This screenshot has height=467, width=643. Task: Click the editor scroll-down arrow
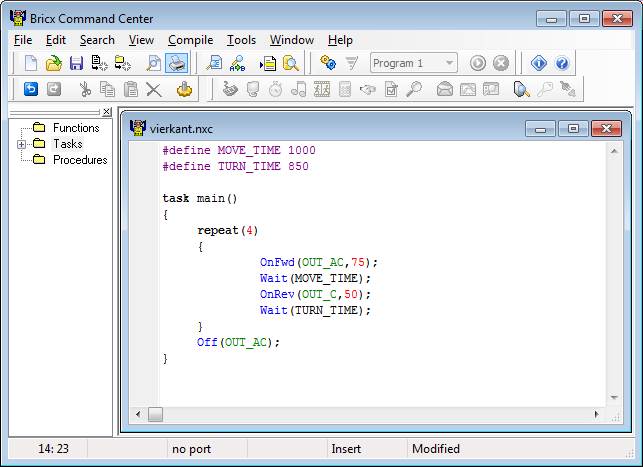click(x=614, y=397)
